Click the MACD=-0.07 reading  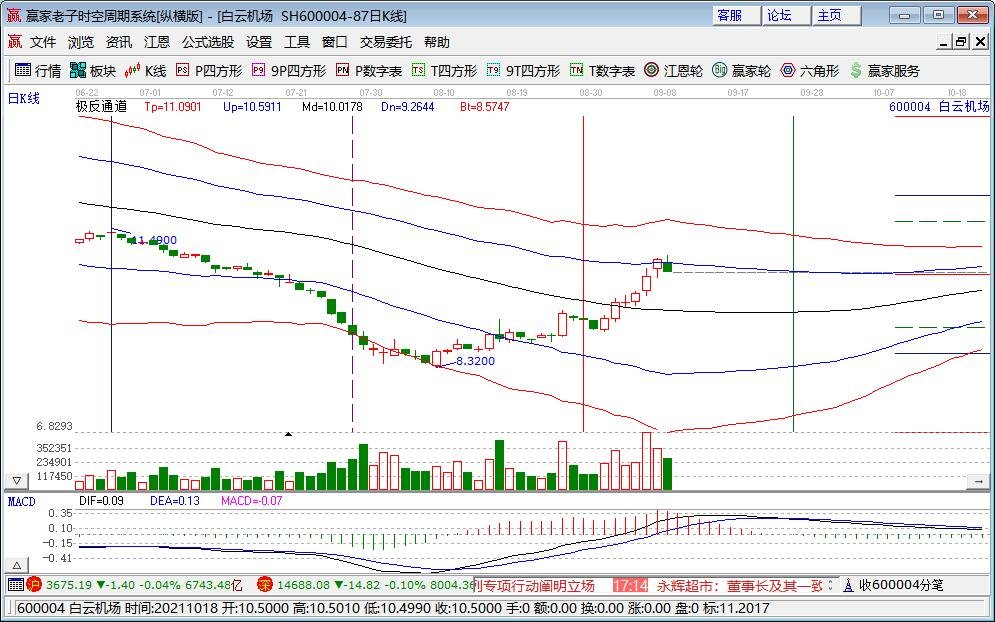(251, 501)
